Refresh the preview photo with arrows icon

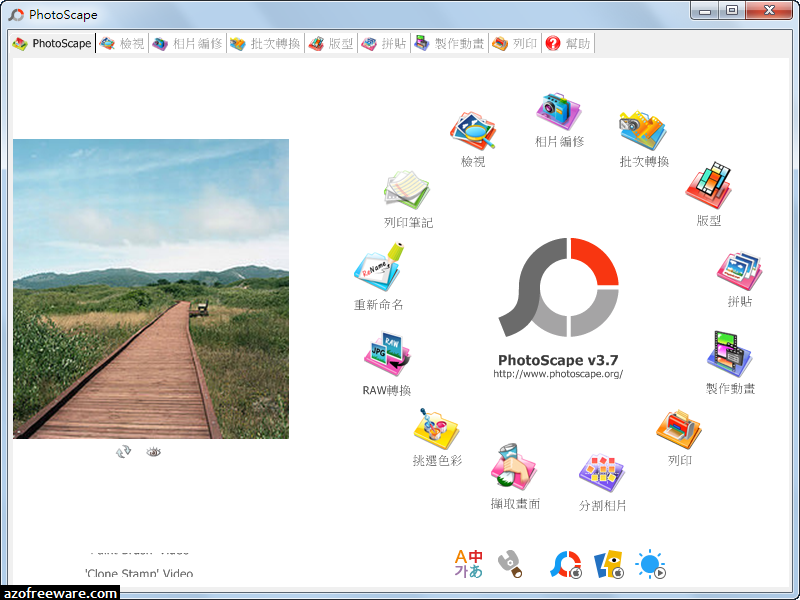[123, 452]
